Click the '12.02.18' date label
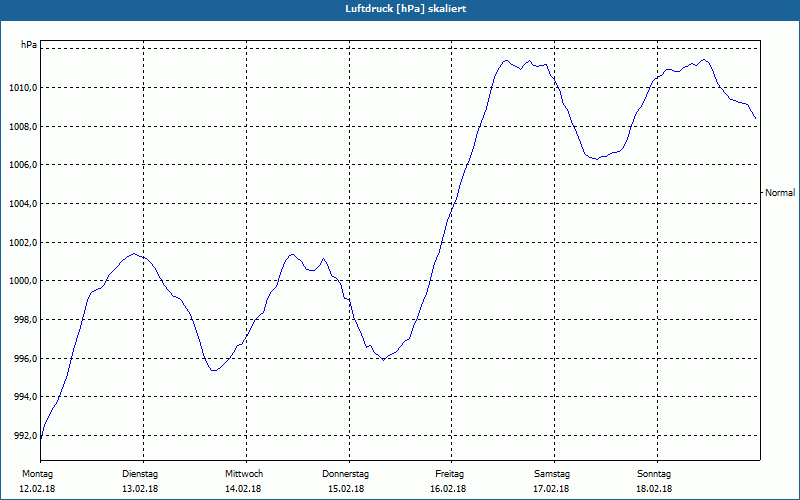The height and width of the screenshot is (500, 800). pyautogui.click(x=37, y=489)
